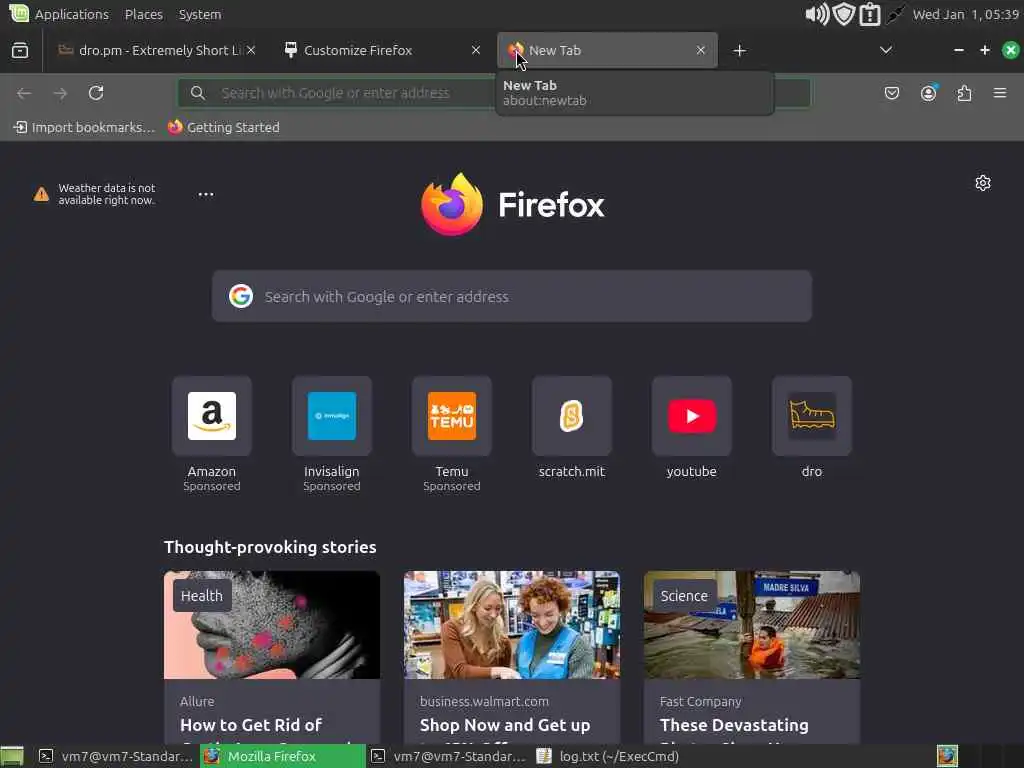Click the update notifier tray icon
The height and width of the screenshot is (768, 1024).
[x=870, y=14]
